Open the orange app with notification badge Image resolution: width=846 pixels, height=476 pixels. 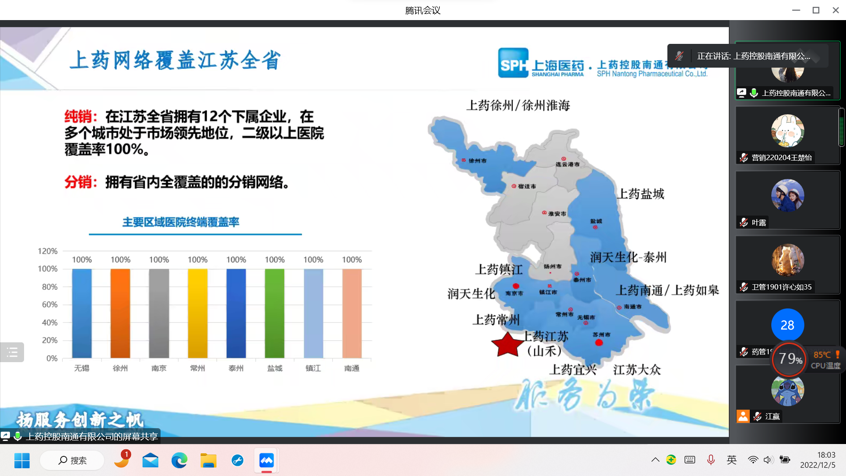coord(122,460)
